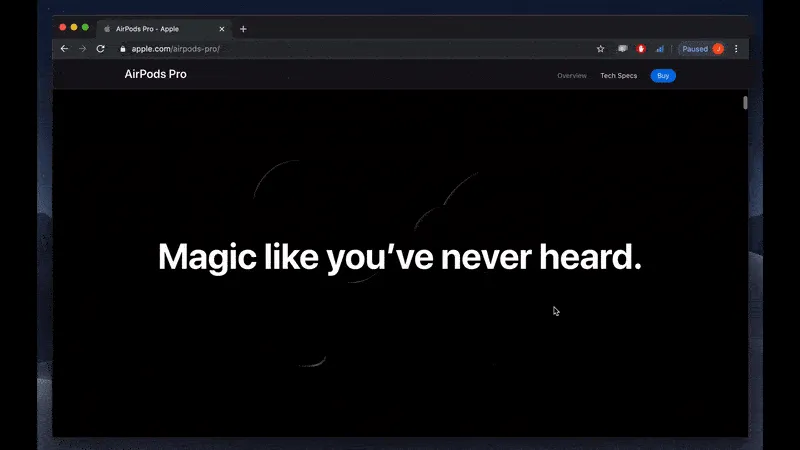
Task: Click the orange profile avatar
Action: 718,49
